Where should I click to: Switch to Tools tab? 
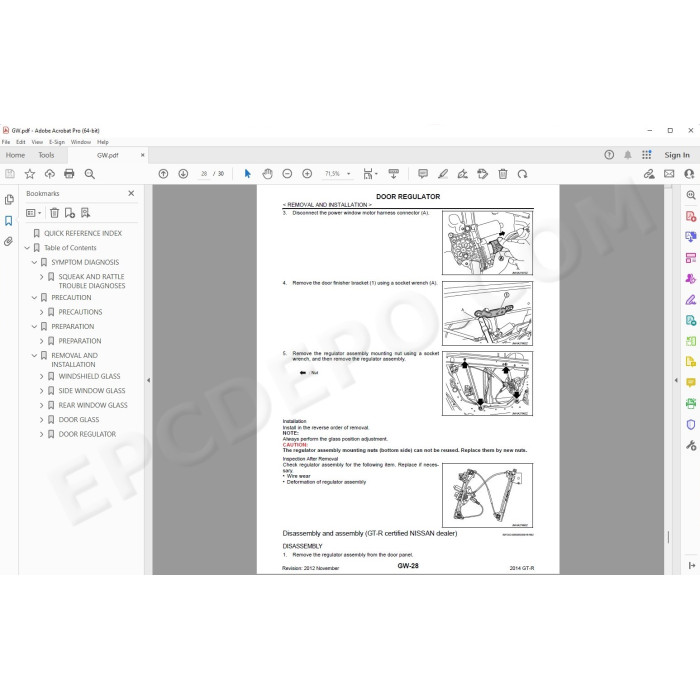[46, 155]
